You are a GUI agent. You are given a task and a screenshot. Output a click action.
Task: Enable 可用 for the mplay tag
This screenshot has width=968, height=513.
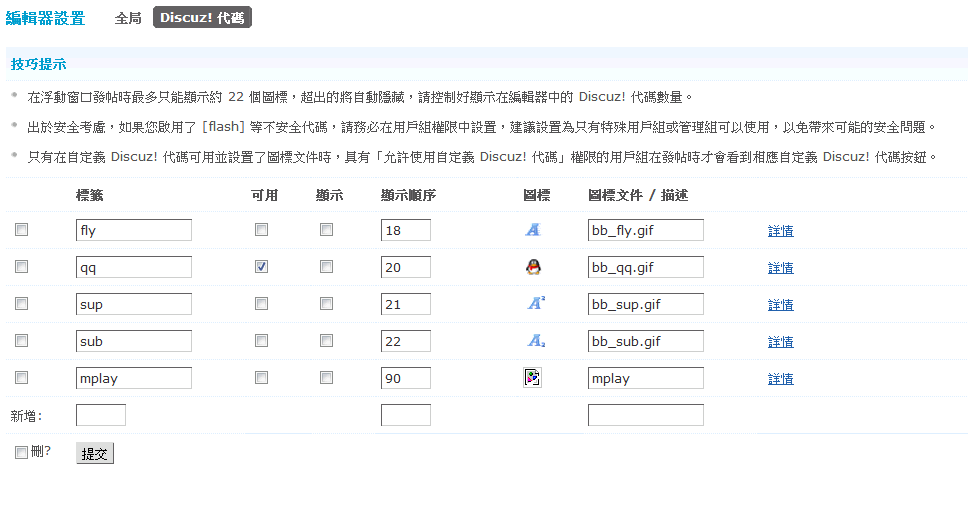pos(262,377)
